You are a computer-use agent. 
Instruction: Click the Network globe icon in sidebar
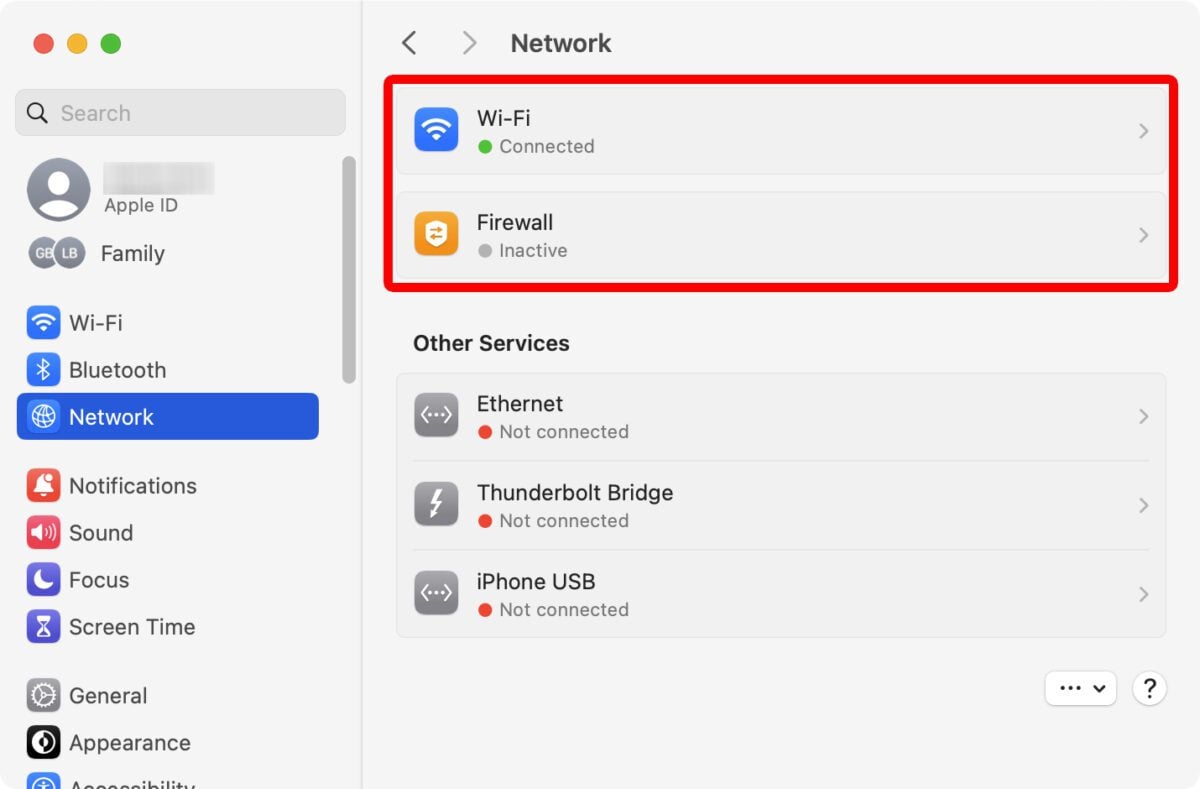(41, 416)
